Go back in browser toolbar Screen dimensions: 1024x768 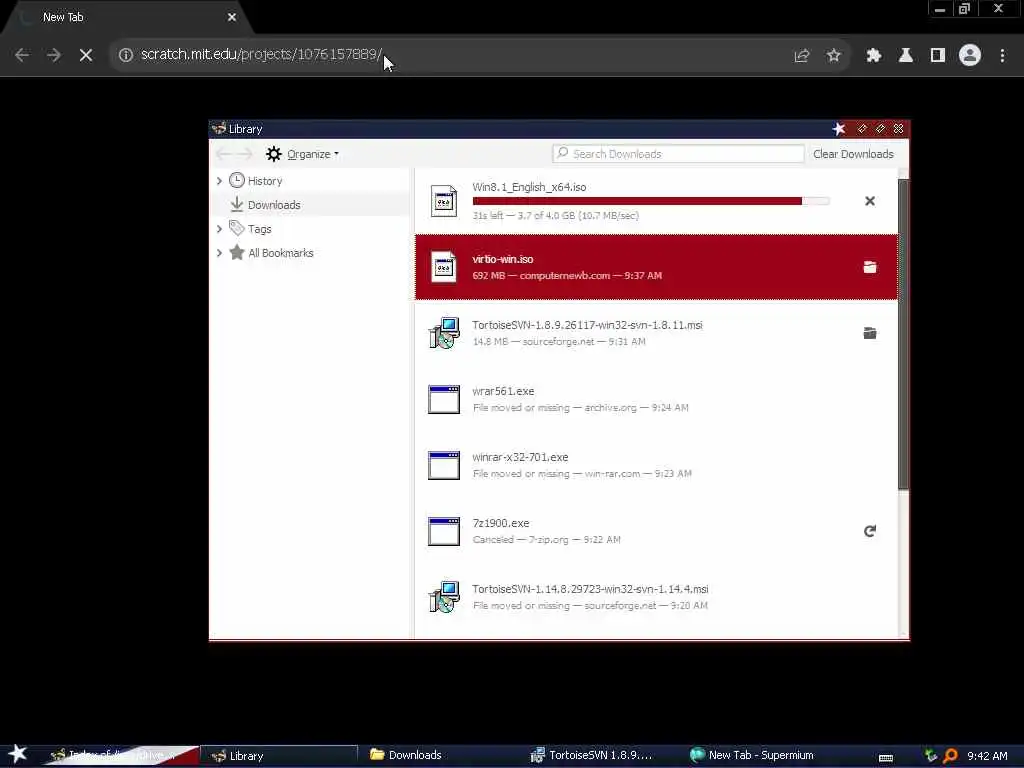22,55
